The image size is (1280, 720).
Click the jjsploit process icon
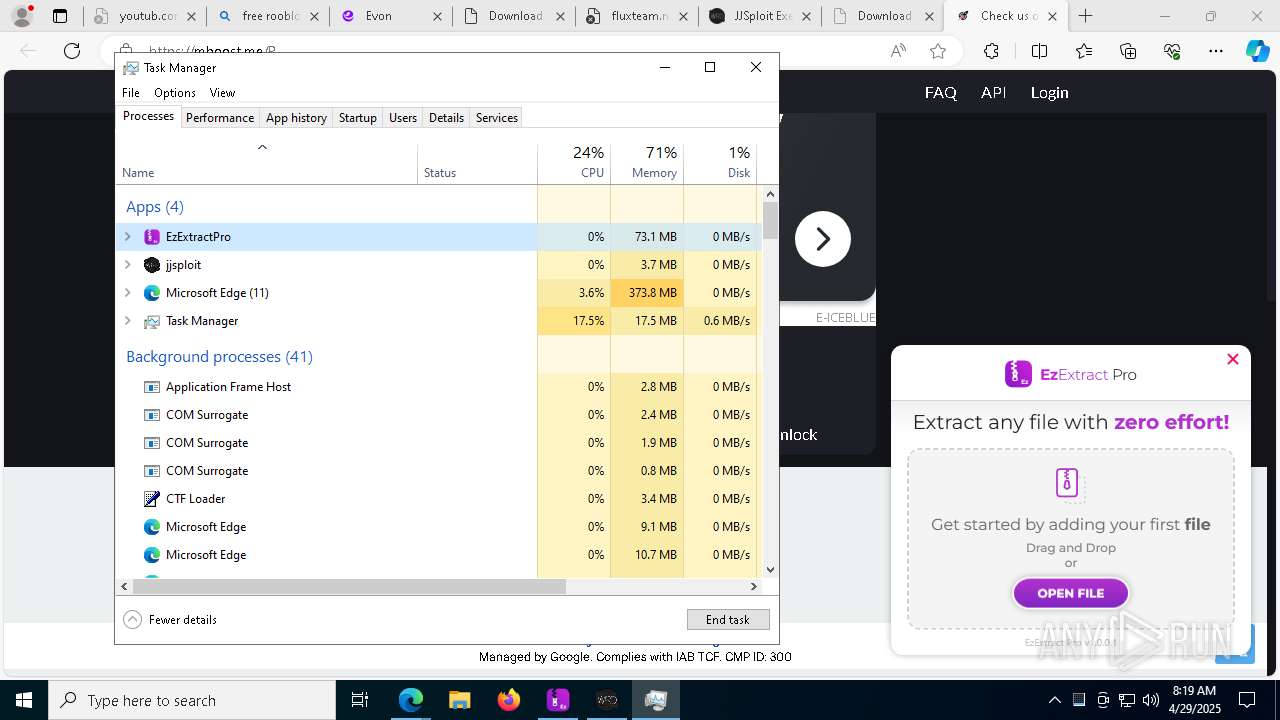point(152,265)
